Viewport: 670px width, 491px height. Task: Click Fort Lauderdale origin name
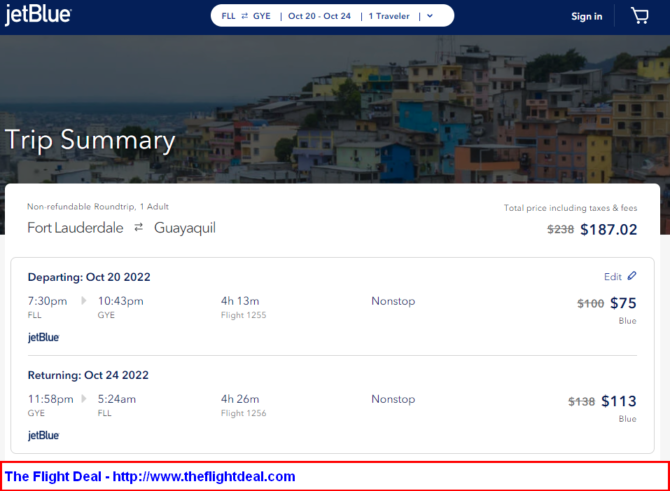coord(75,228)
